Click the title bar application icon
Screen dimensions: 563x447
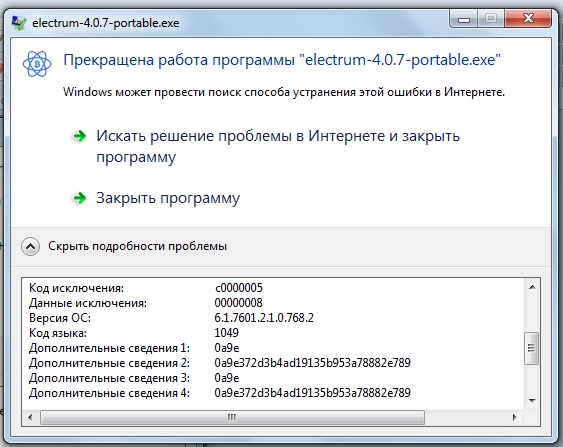click(19, 23)
